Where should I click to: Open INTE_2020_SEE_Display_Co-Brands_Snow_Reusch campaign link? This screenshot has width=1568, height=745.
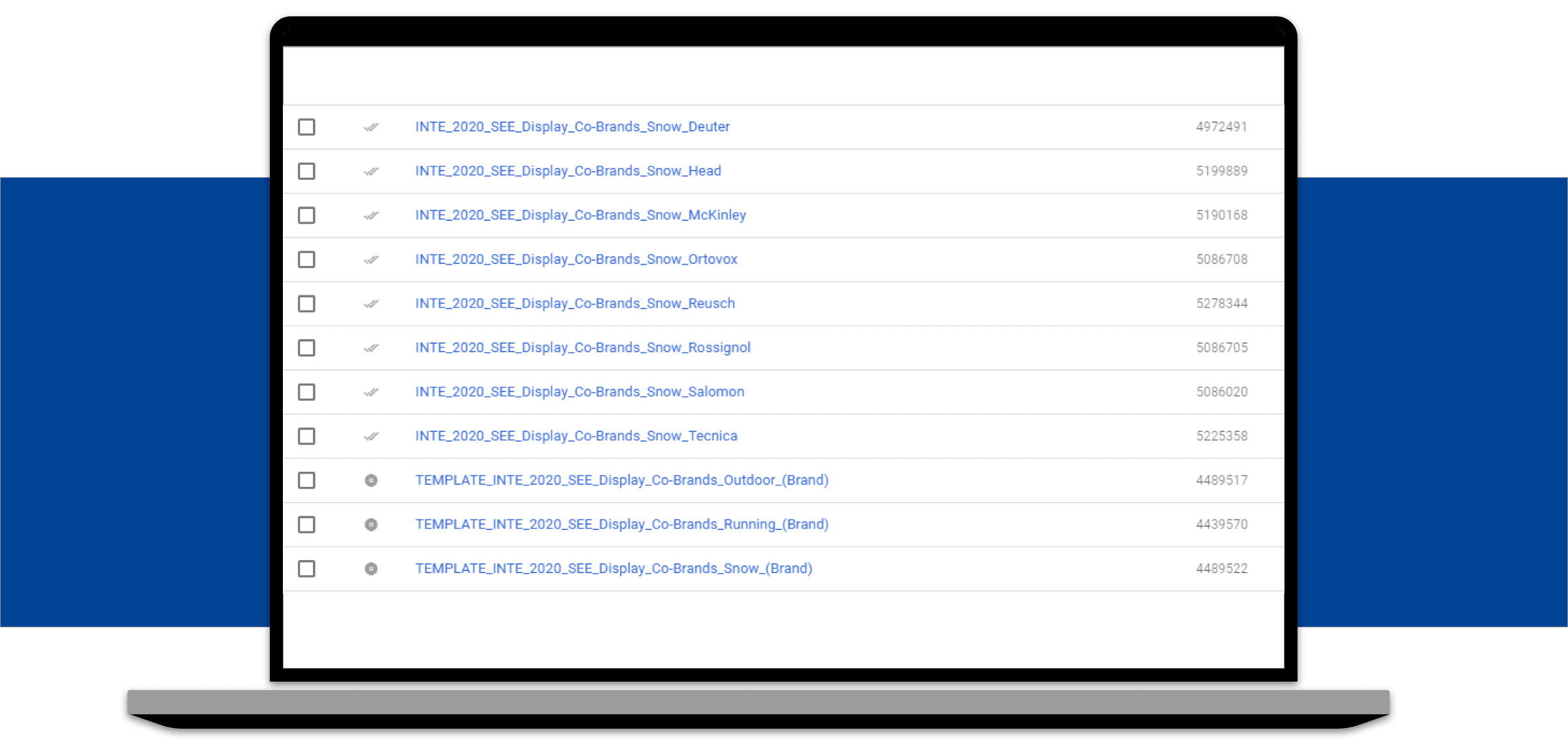coord(575,303)
